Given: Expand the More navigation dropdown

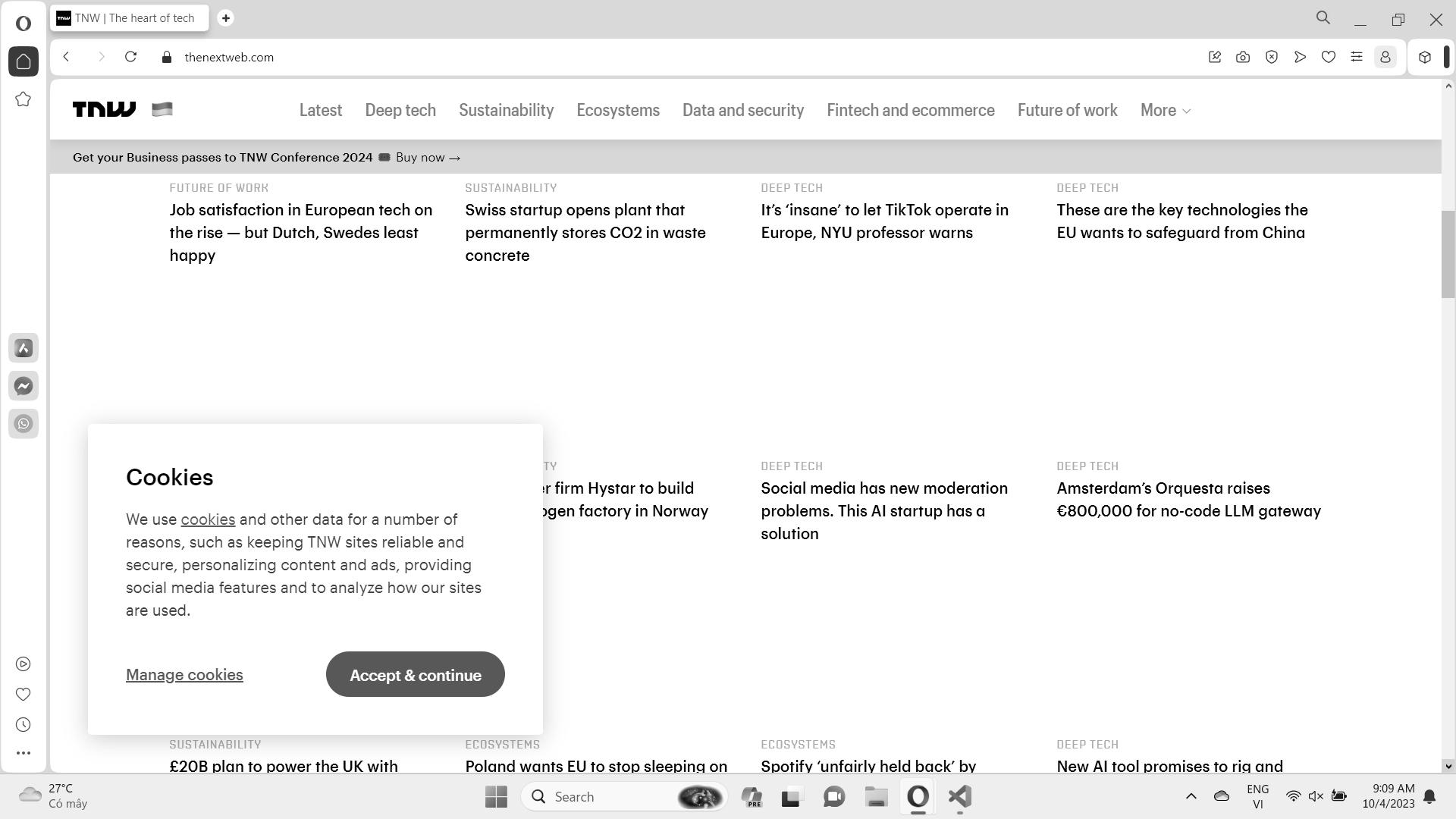Looking at the screenshot, I should (x=1166, y=110).
